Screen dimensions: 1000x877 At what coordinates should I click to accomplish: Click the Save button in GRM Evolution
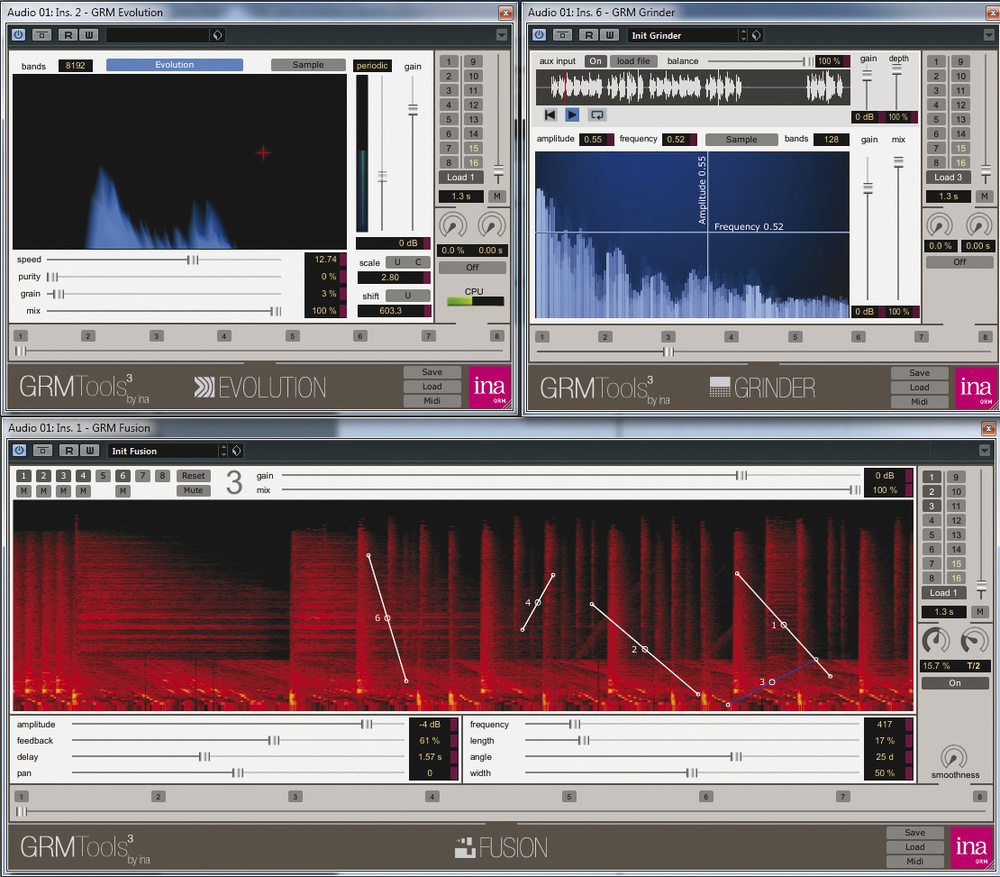432,372
